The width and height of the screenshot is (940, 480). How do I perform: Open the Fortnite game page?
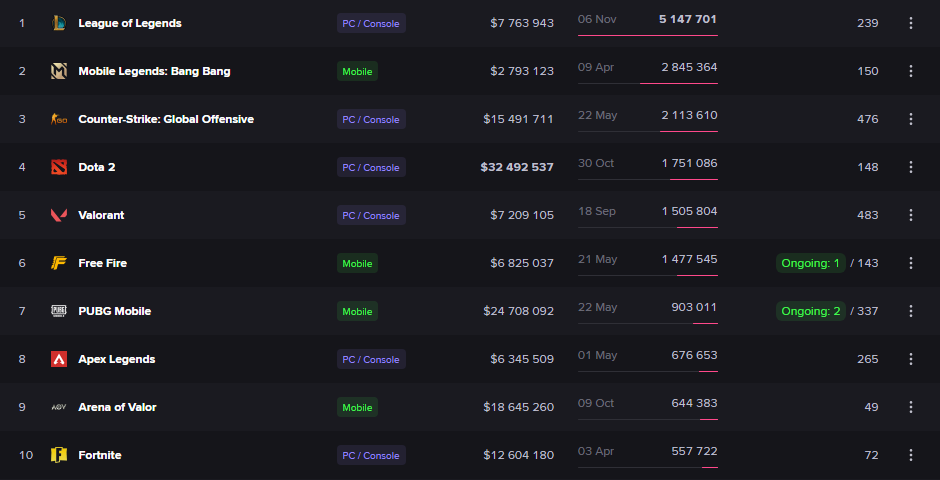coord(100,455)
